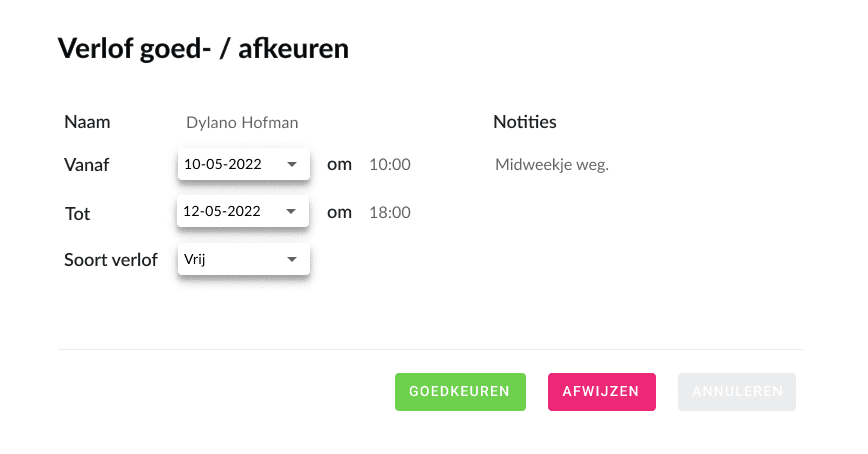
Task: Click "om" next to the 10:00 time
Action: point(340,164)
